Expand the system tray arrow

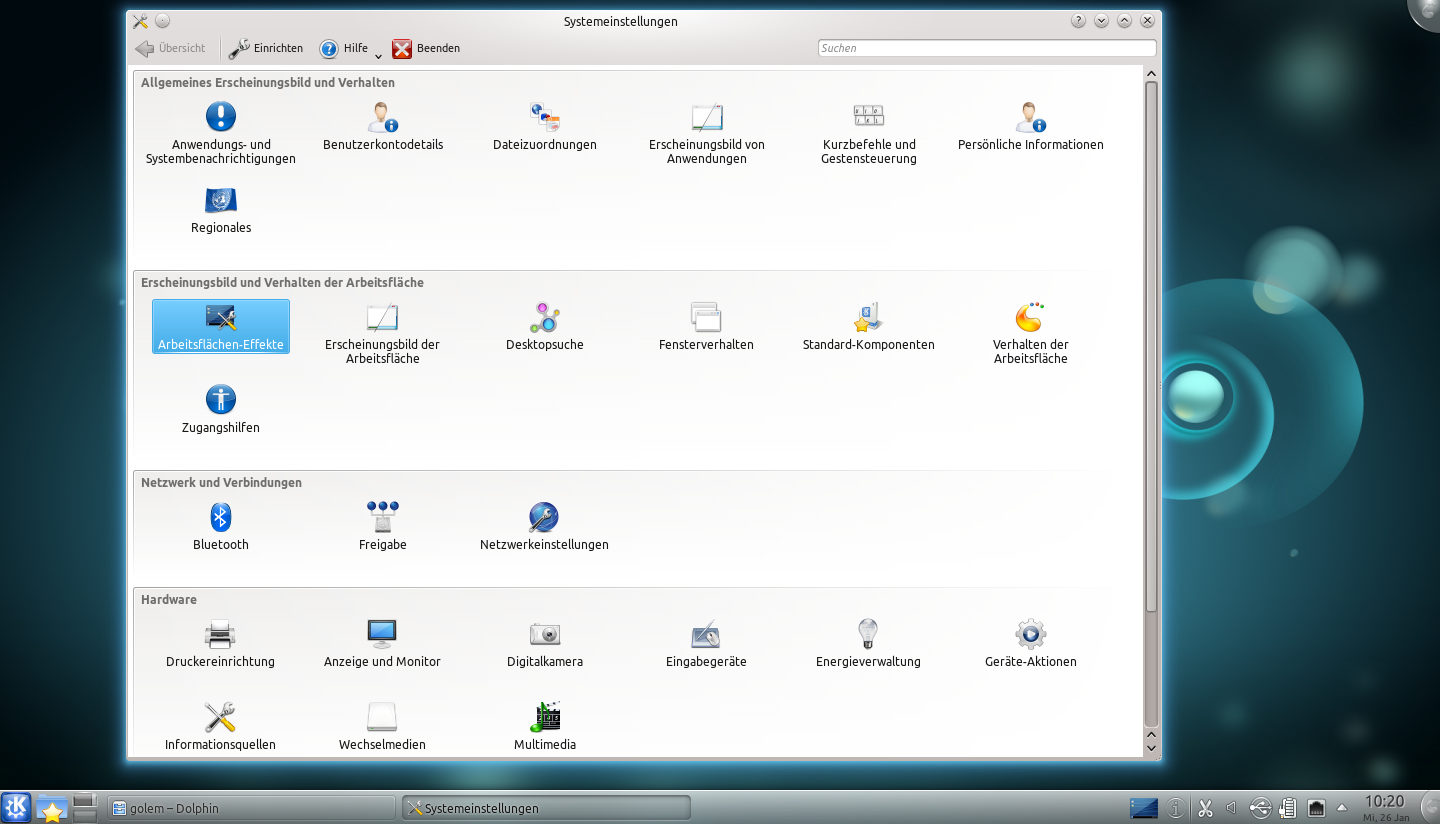click(1341, 807)
